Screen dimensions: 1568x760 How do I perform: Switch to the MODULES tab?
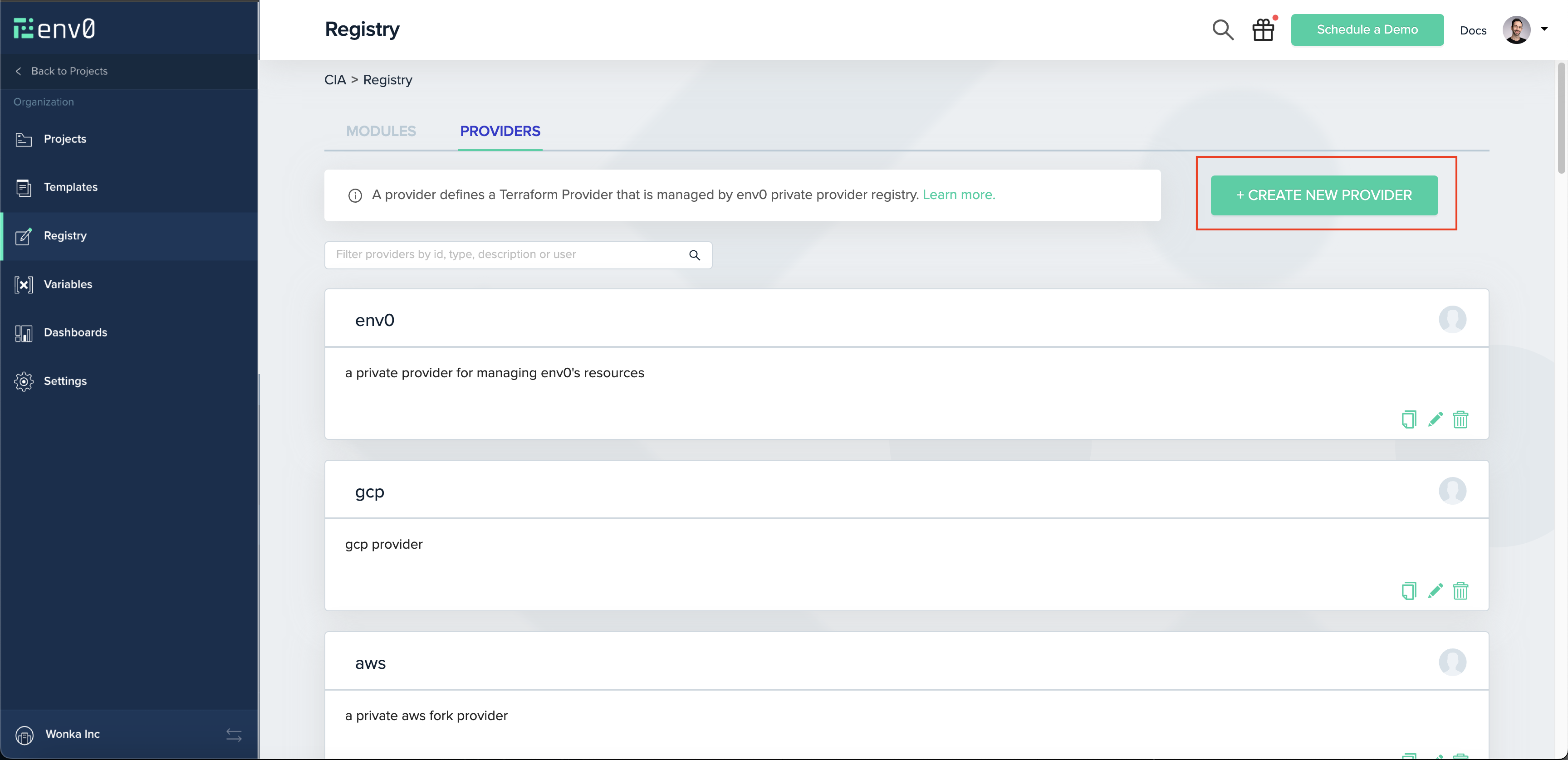(x=381, y=131)
